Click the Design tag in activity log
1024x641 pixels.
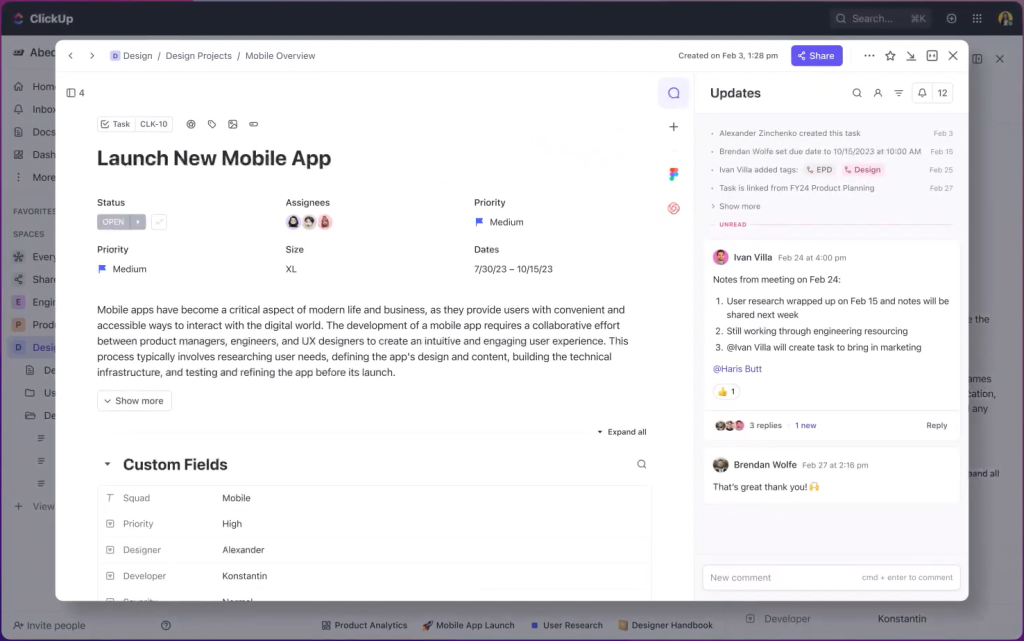(863, 170)
